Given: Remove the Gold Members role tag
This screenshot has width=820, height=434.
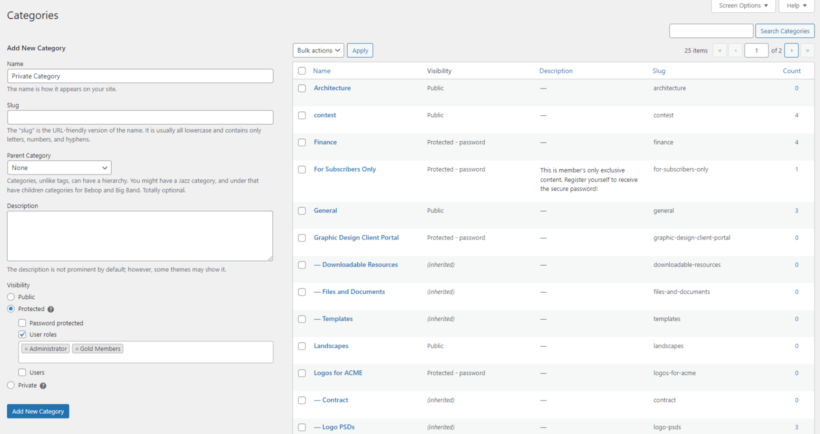Looking at the screenshot, I should pyautogui.click(x=77, y=349).
